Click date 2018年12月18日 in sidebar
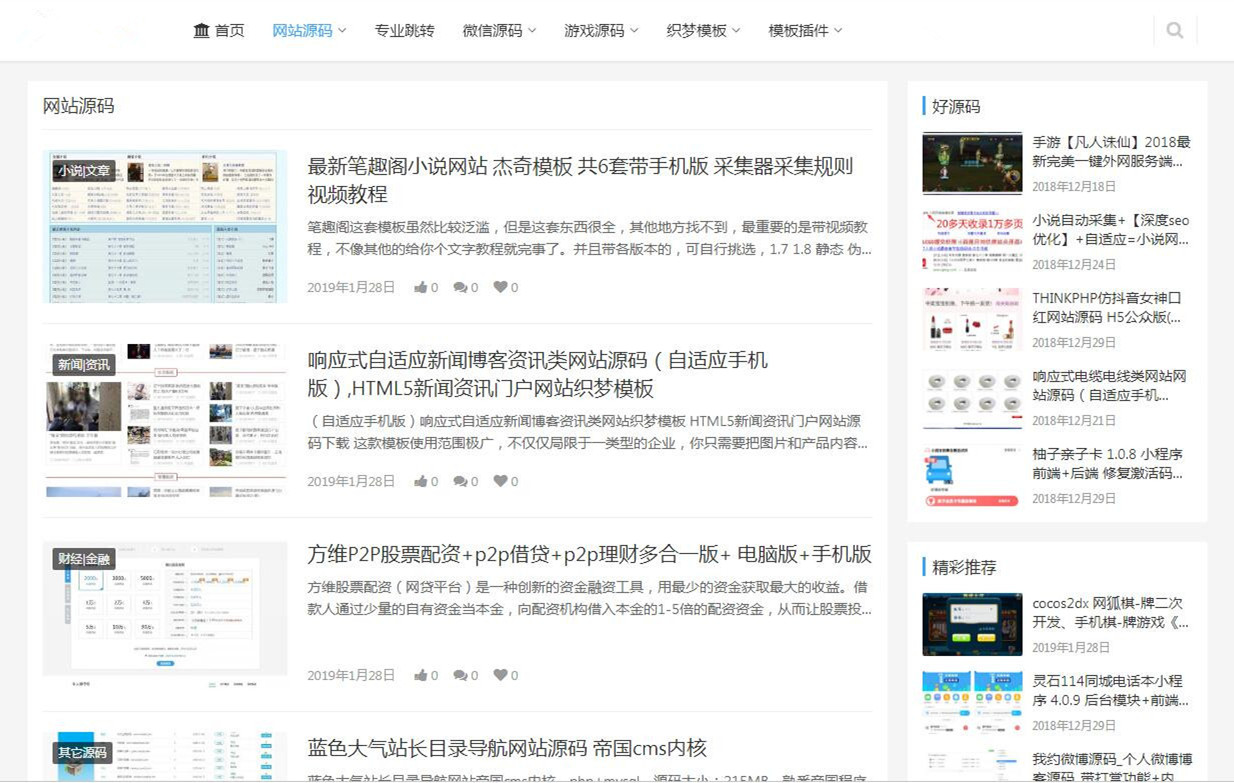Viewport: 1234px width, 783px height. tap(1074, 186)
